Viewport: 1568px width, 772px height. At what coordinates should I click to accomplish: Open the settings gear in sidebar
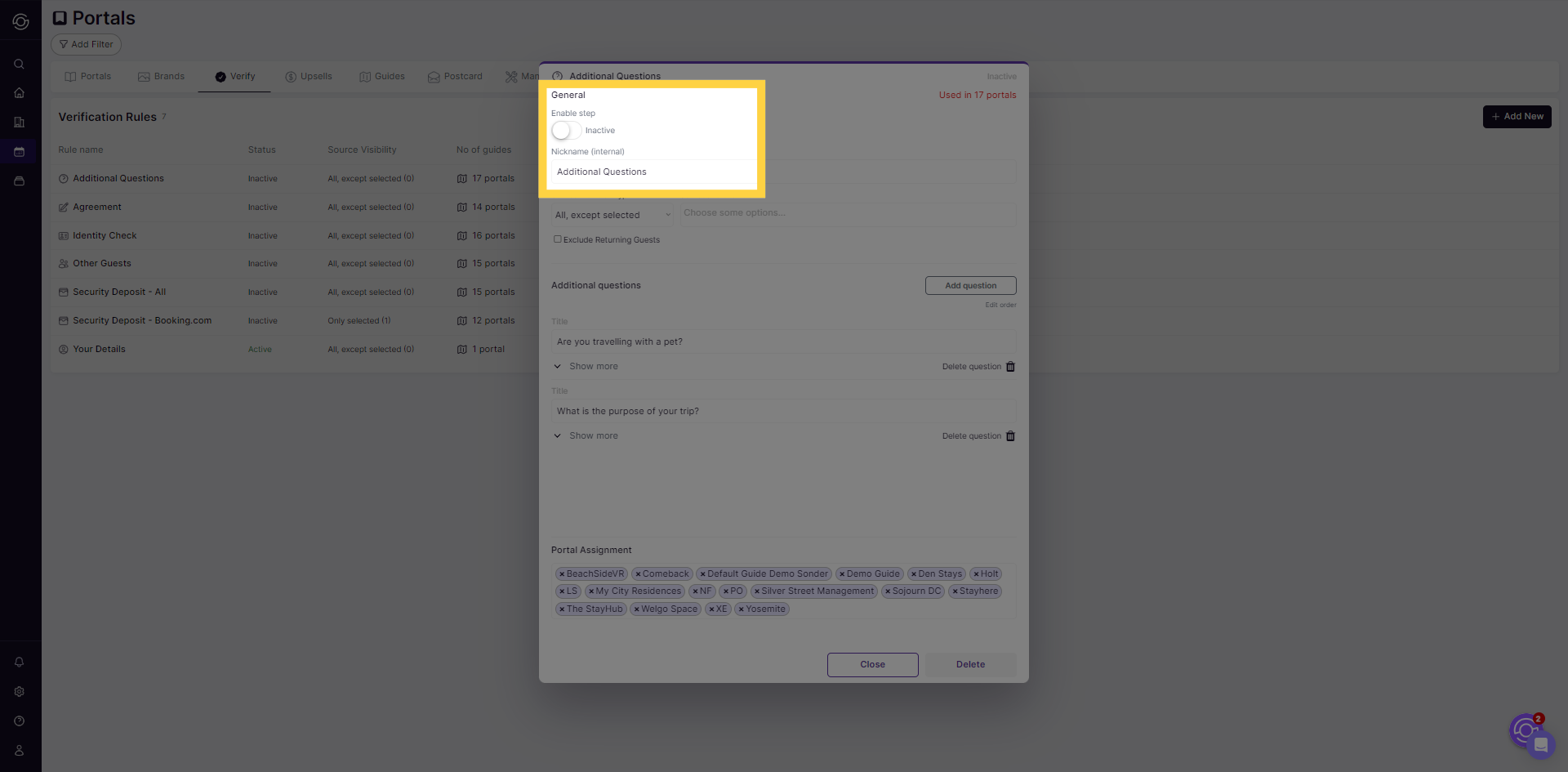click(19, 692)
